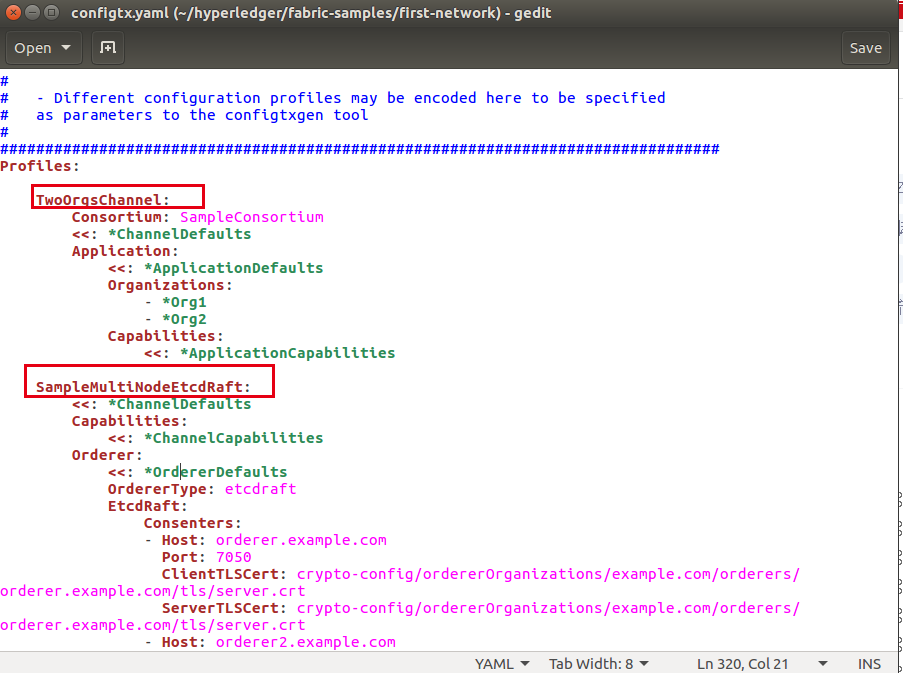The height and width of the screenshot is (673, 903).
Task: Create a new document with toolbar icon
Action: pyautogui.click(x=108, y=48)
